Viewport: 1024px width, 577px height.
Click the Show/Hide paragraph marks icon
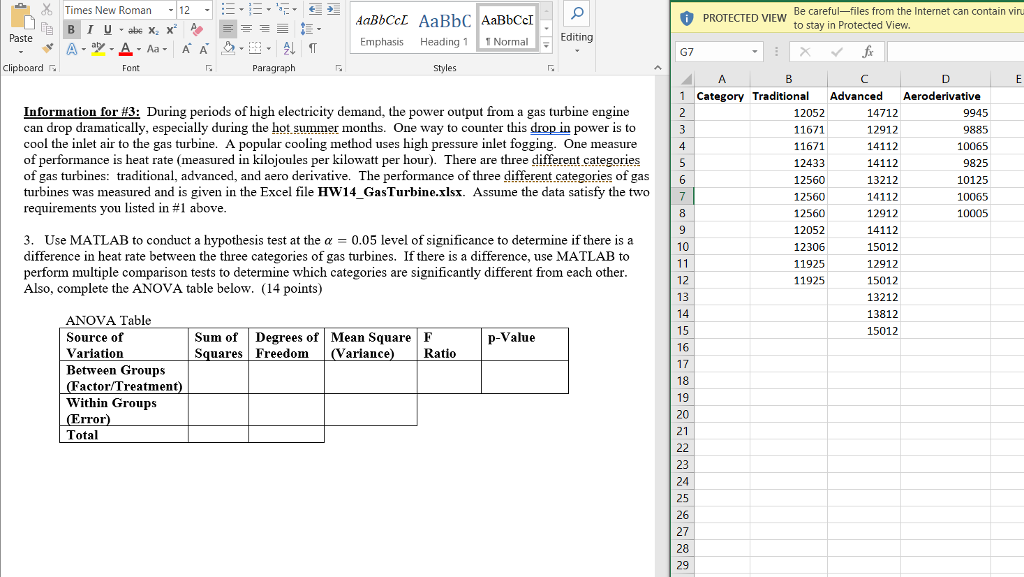point(312,49)
